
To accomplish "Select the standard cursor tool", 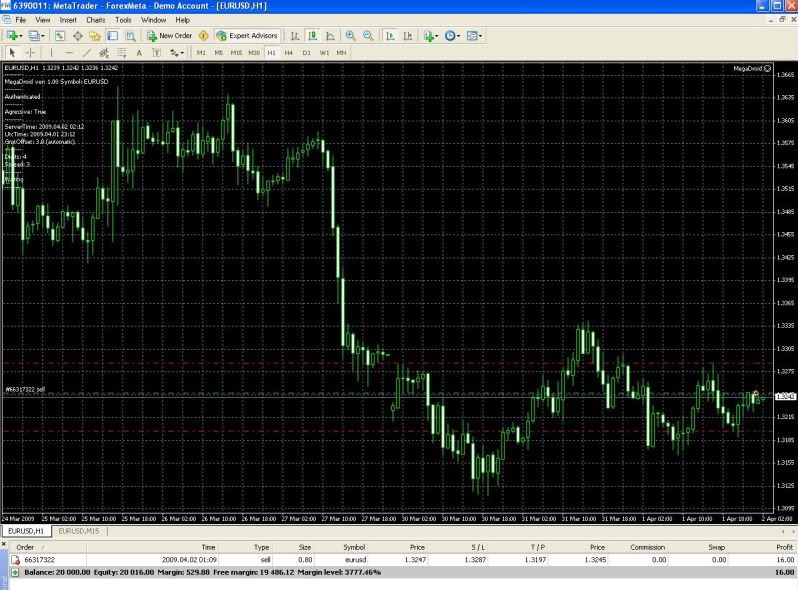I will [x=13, y=52].
